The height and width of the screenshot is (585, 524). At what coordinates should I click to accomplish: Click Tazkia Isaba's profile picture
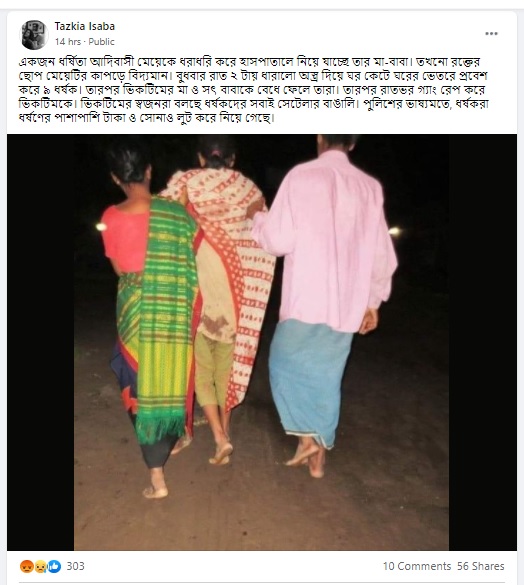(34, 35)
